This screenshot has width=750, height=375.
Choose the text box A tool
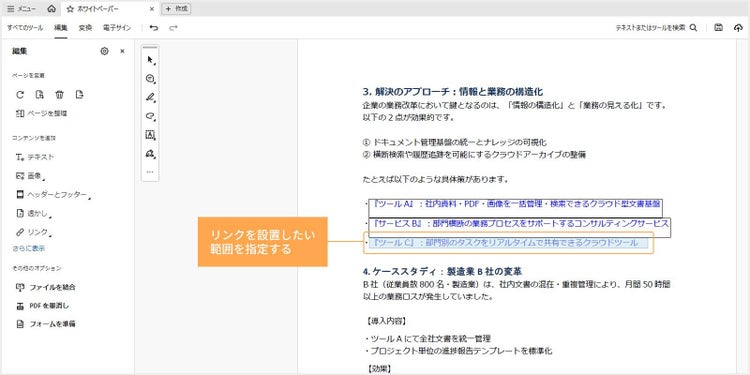tap(150, 135)
